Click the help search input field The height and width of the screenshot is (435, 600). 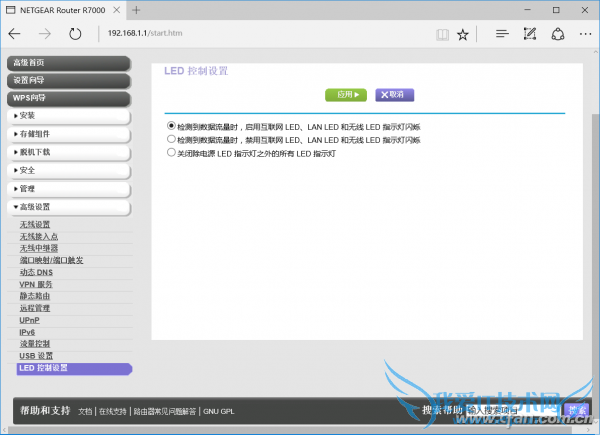click(512, 411)
